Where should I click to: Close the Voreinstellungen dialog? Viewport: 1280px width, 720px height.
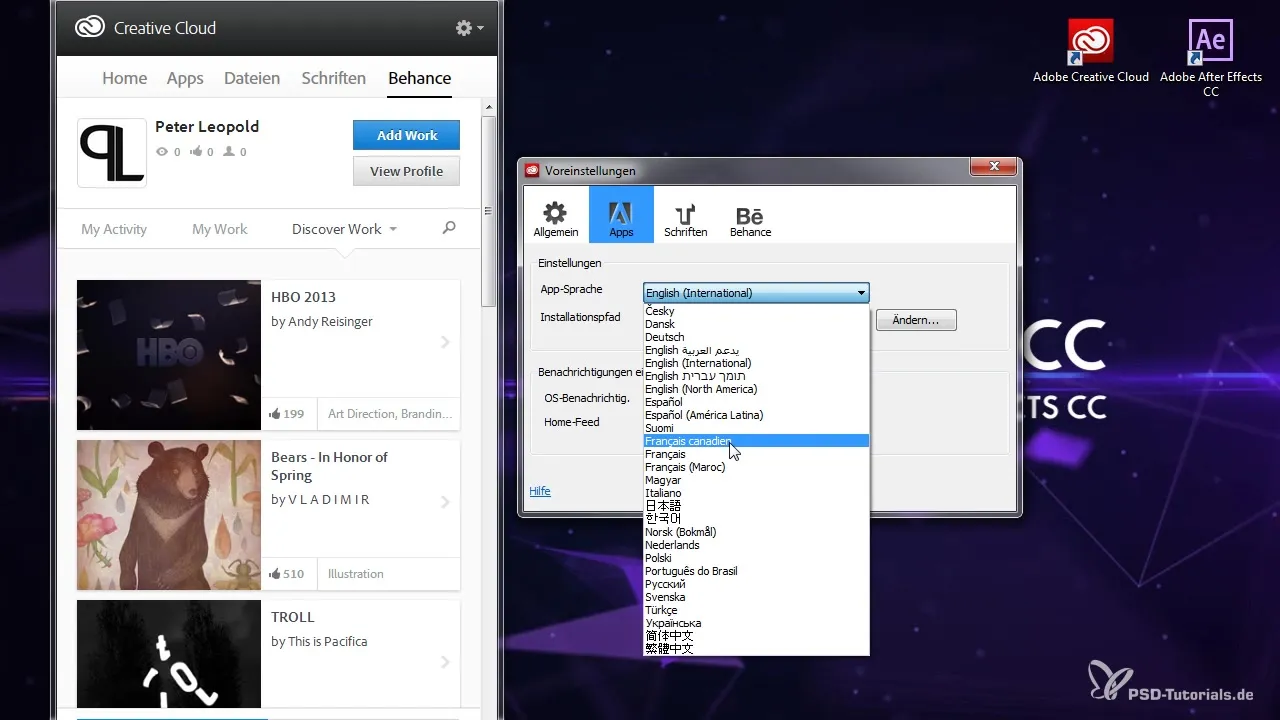(994, 167)
